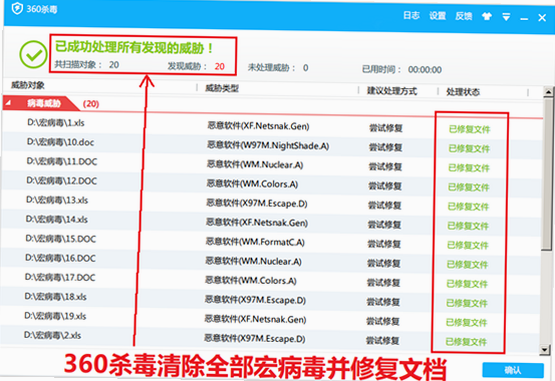Viewport: 555px width, 381px height.
Task: Click the 威胁对象 column header
Action: pyautogui.click(x=28, y=85)
